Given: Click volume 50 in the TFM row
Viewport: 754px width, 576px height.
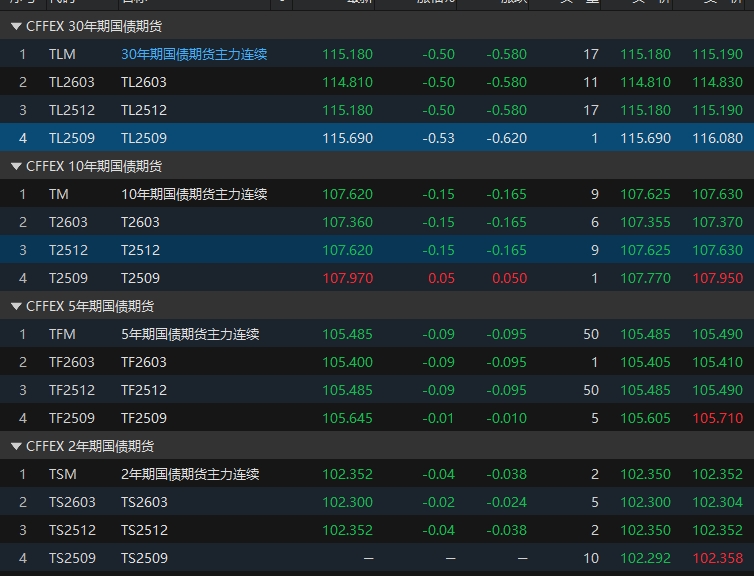Looking at the screenshot, I should pyautogui.click(x=591, y=334).
